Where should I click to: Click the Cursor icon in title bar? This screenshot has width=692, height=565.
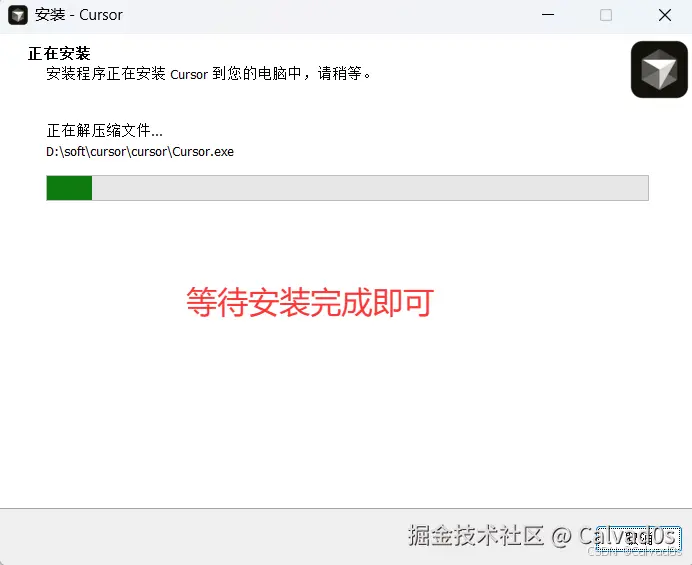[x=18, y=15]
